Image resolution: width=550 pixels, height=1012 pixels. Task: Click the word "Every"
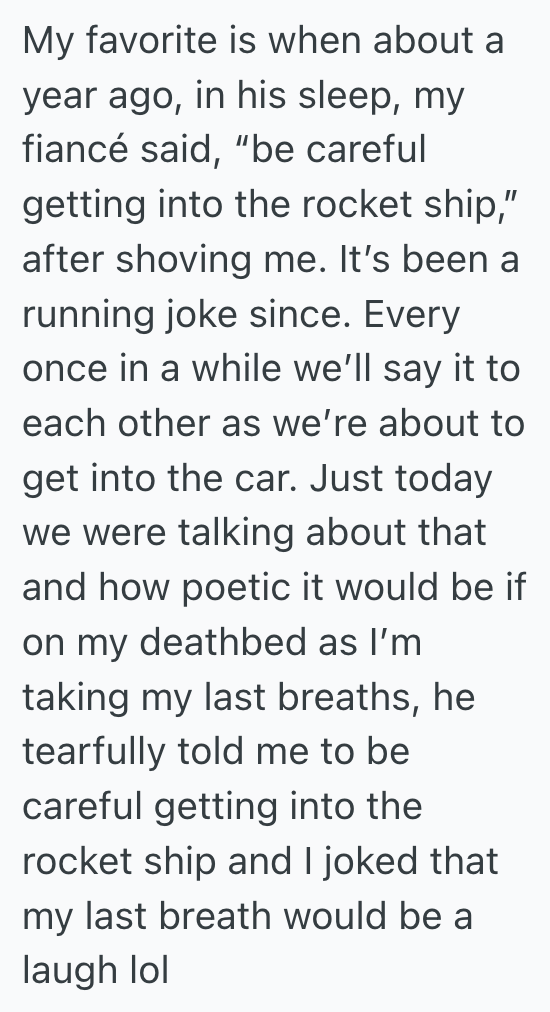[x=411, y=316]
